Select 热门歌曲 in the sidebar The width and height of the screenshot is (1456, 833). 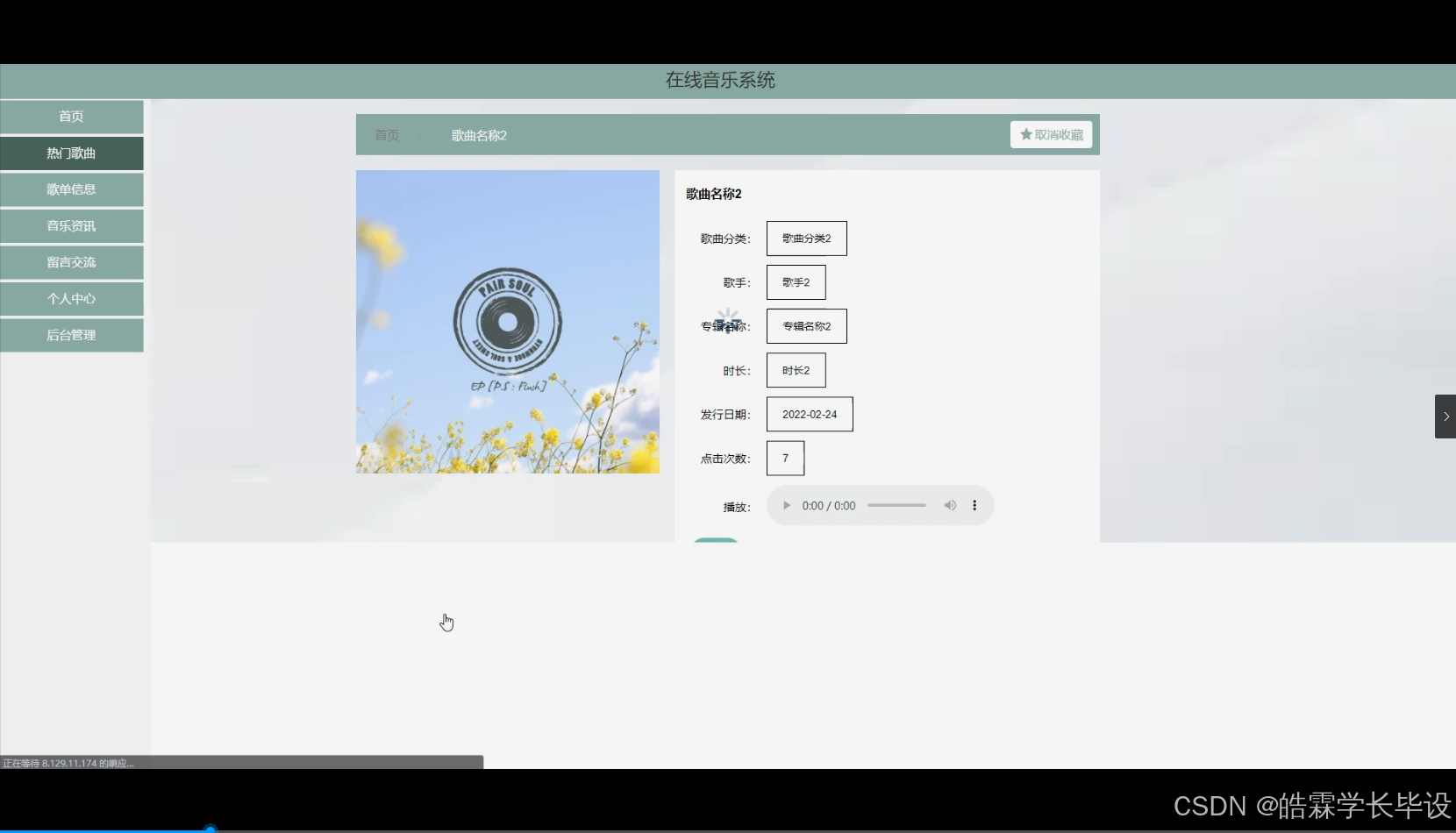click(x=72, y=153)
